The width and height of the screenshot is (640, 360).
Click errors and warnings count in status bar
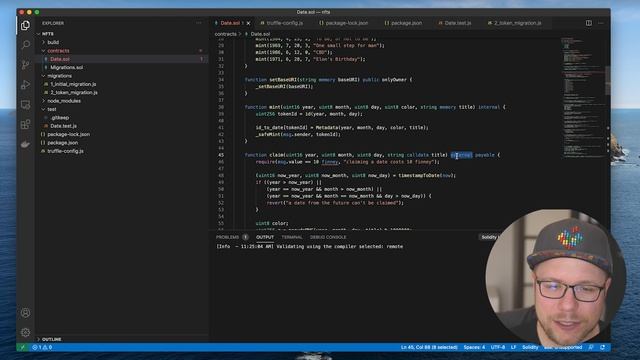[42, 347]
